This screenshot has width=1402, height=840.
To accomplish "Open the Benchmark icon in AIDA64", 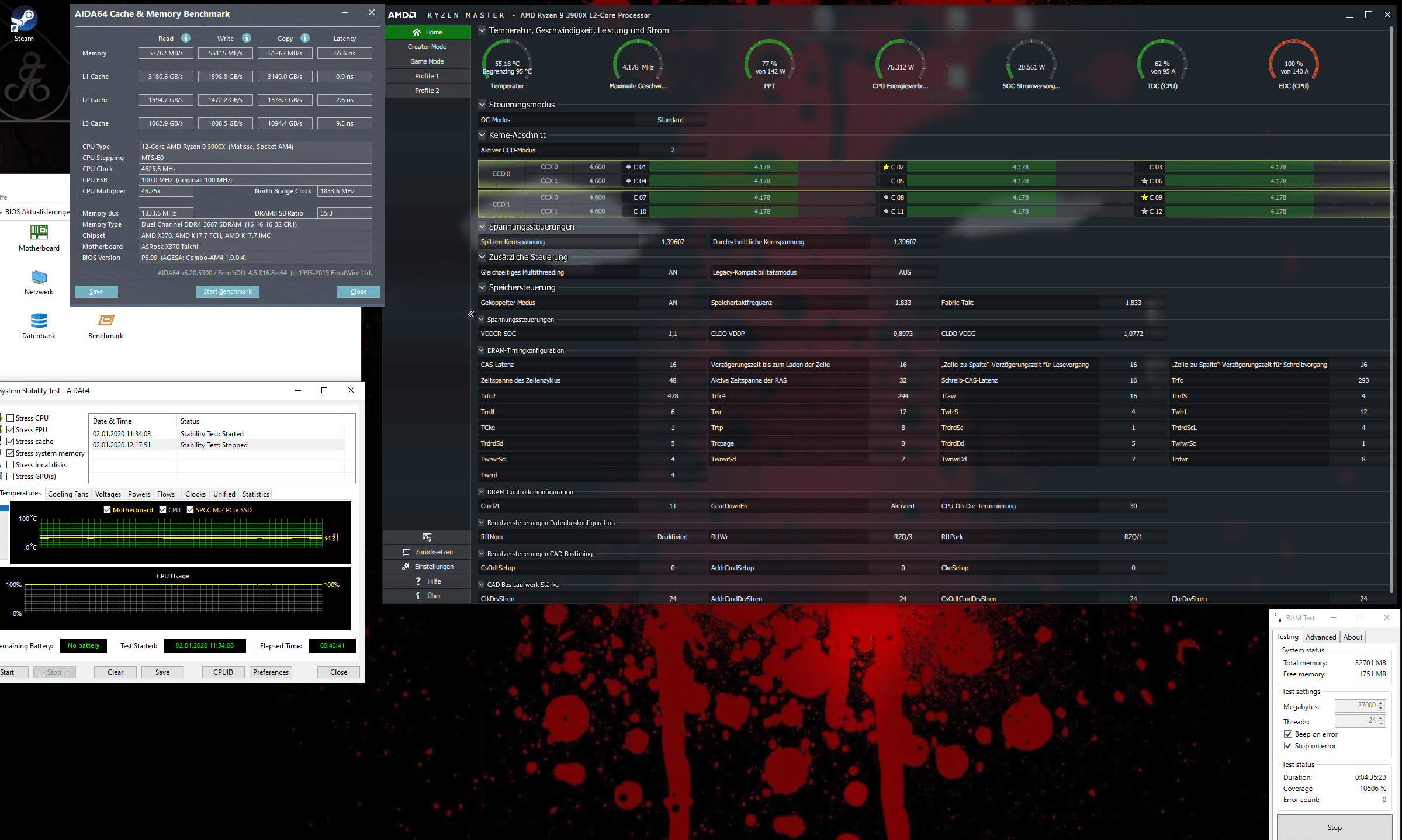I will click(x=106, y=326).
